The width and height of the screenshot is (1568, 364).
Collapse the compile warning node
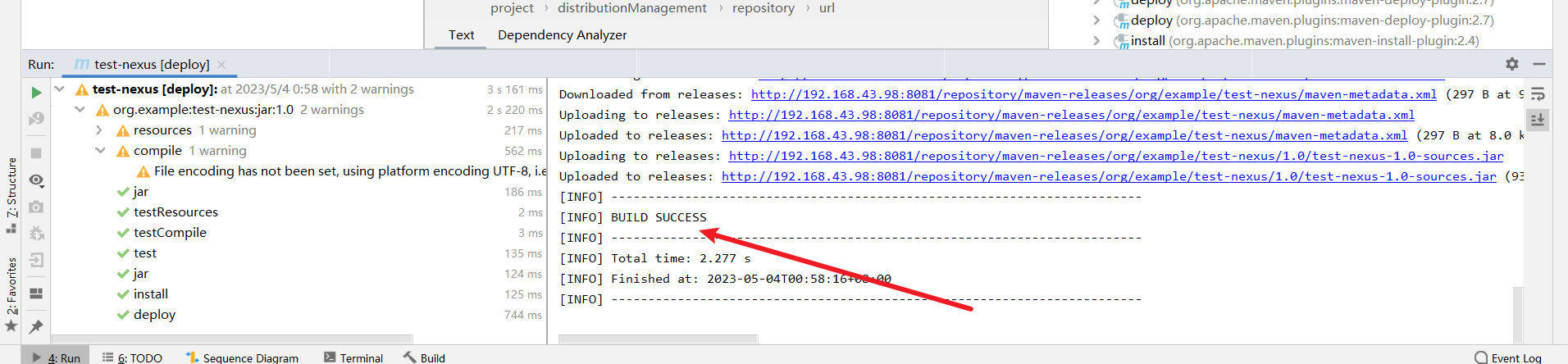[x=99, y=151]
